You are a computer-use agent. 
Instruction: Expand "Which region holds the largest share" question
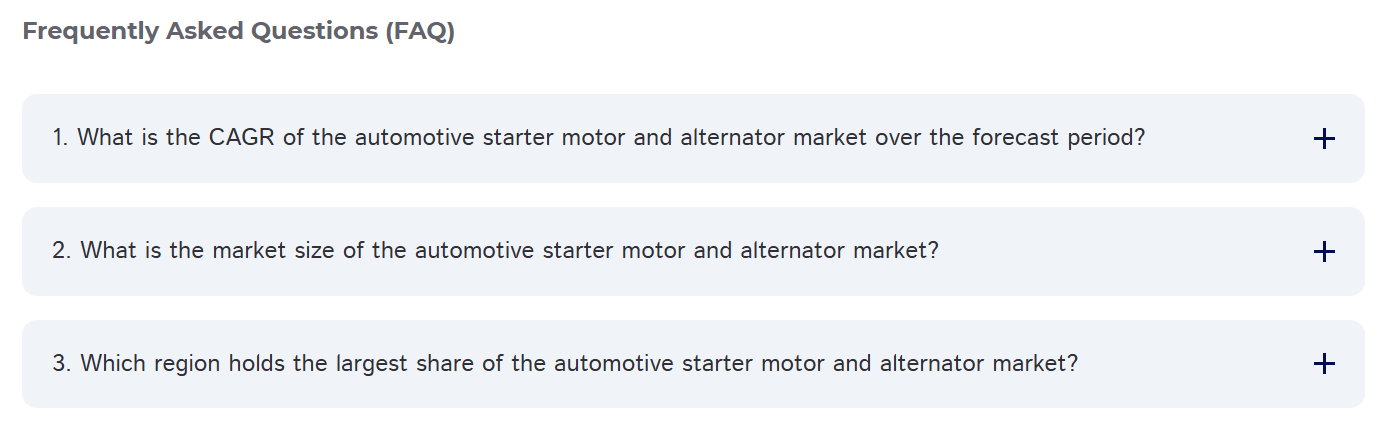[x=565, y=363]
